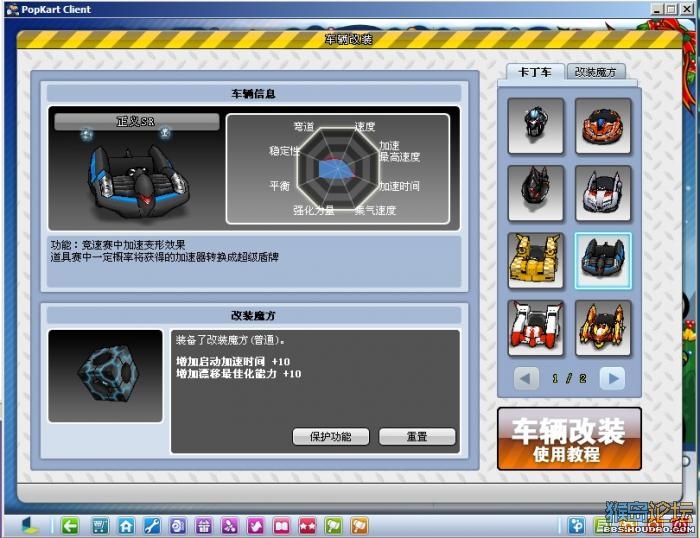Screen dimensions: 700x538
Task: Click the 改装魔方 section header above the cube image
Action: coord(254,315)
